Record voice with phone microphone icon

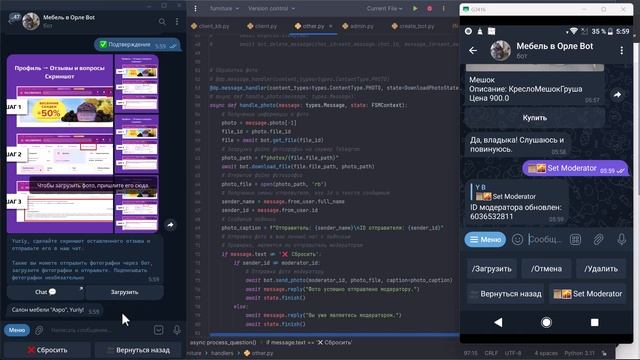point(621,240)
